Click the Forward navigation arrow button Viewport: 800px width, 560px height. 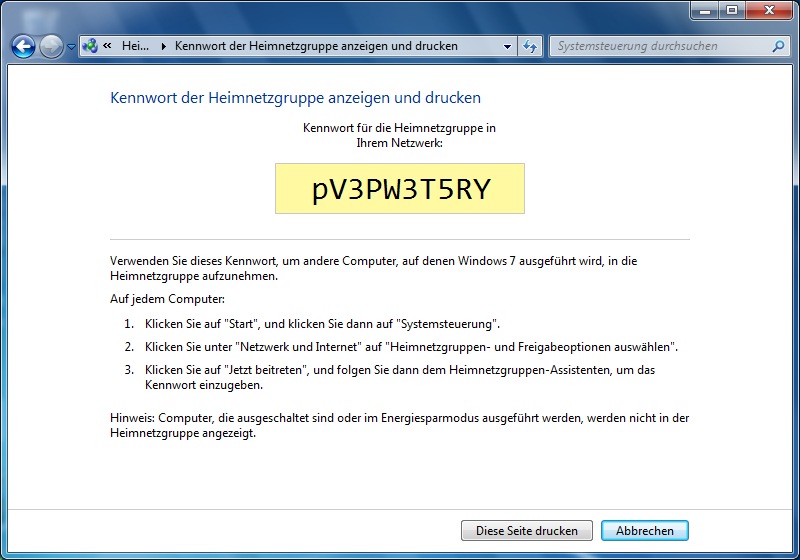click(x=51, y=46)
